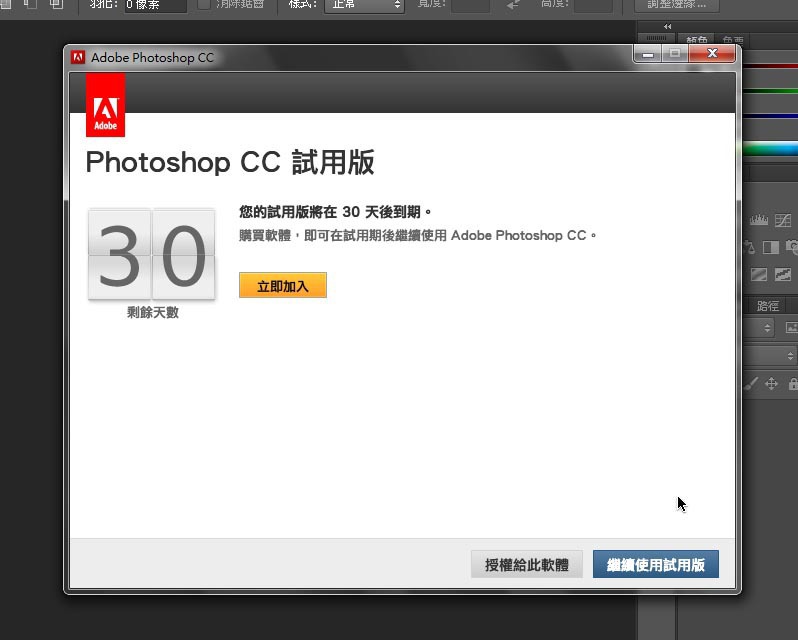The width and height of the screenshot is (798, 640).
Task: Add a Black & White adjustment icon
Action: (x=771, y=247)
